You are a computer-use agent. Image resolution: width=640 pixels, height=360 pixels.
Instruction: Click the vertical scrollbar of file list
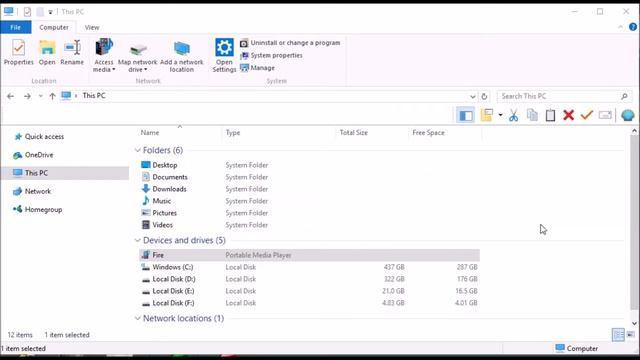click(634, 222)
